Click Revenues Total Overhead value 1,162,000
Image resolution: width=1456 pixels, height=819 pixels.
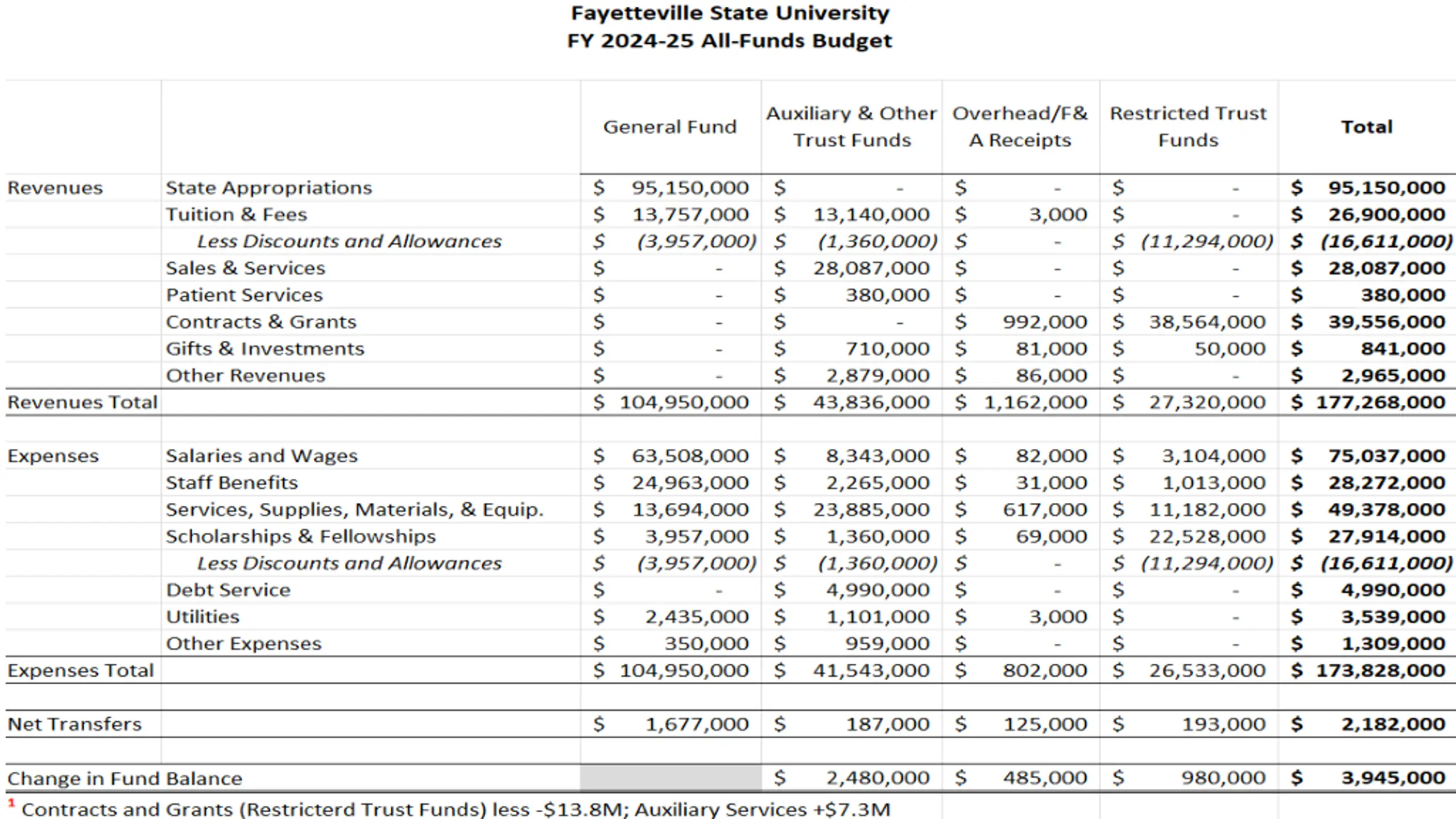coord(1036,403)
